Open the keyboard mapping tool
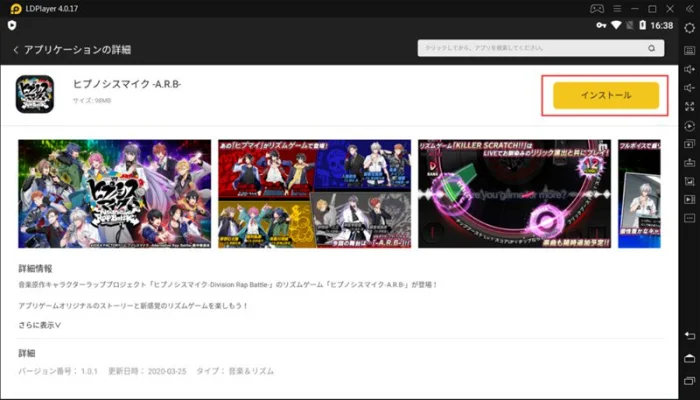 pyautogui.click(x=690, y=50)
